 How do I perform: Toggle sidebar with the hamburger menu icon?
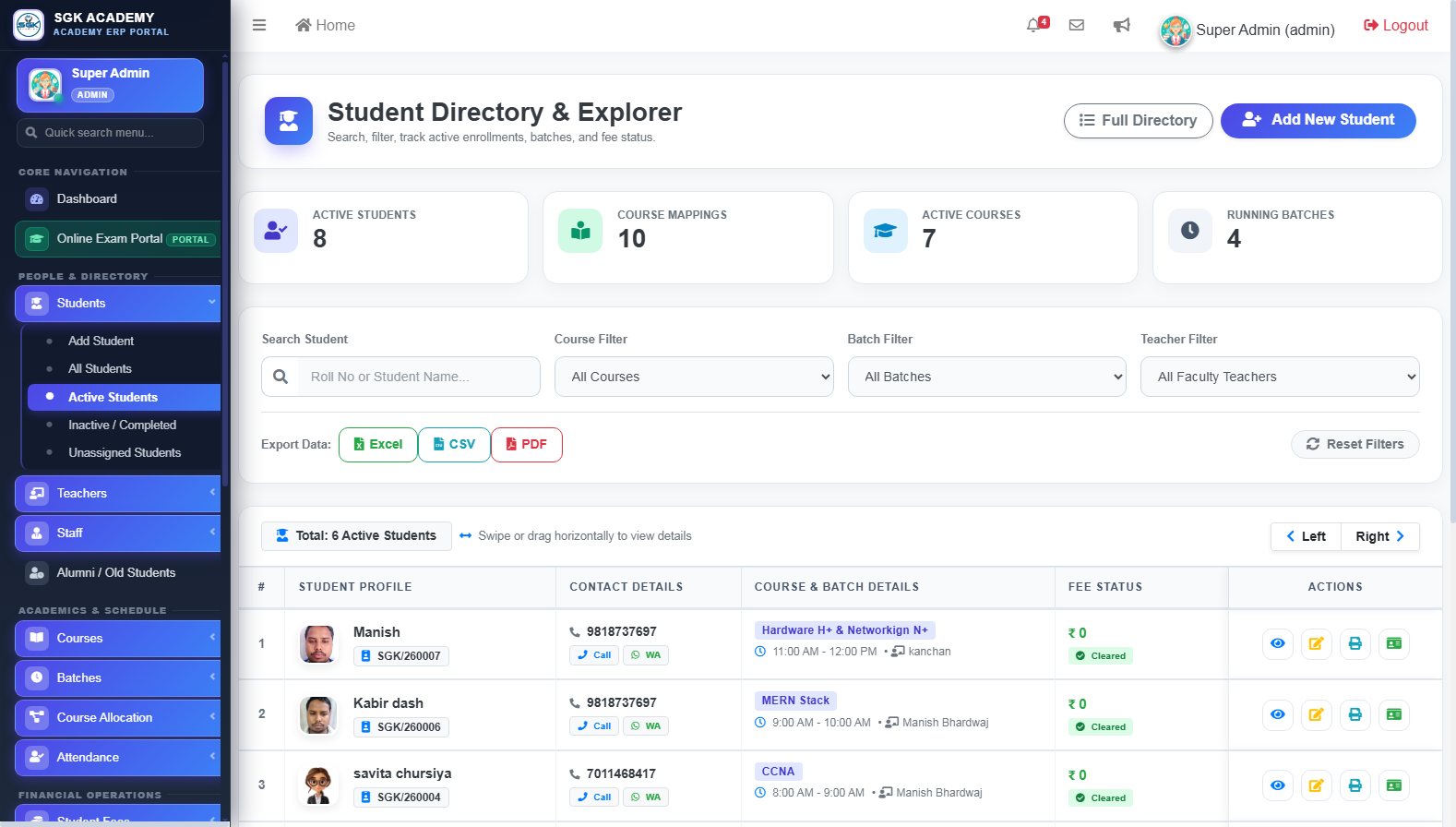[259, 25]
